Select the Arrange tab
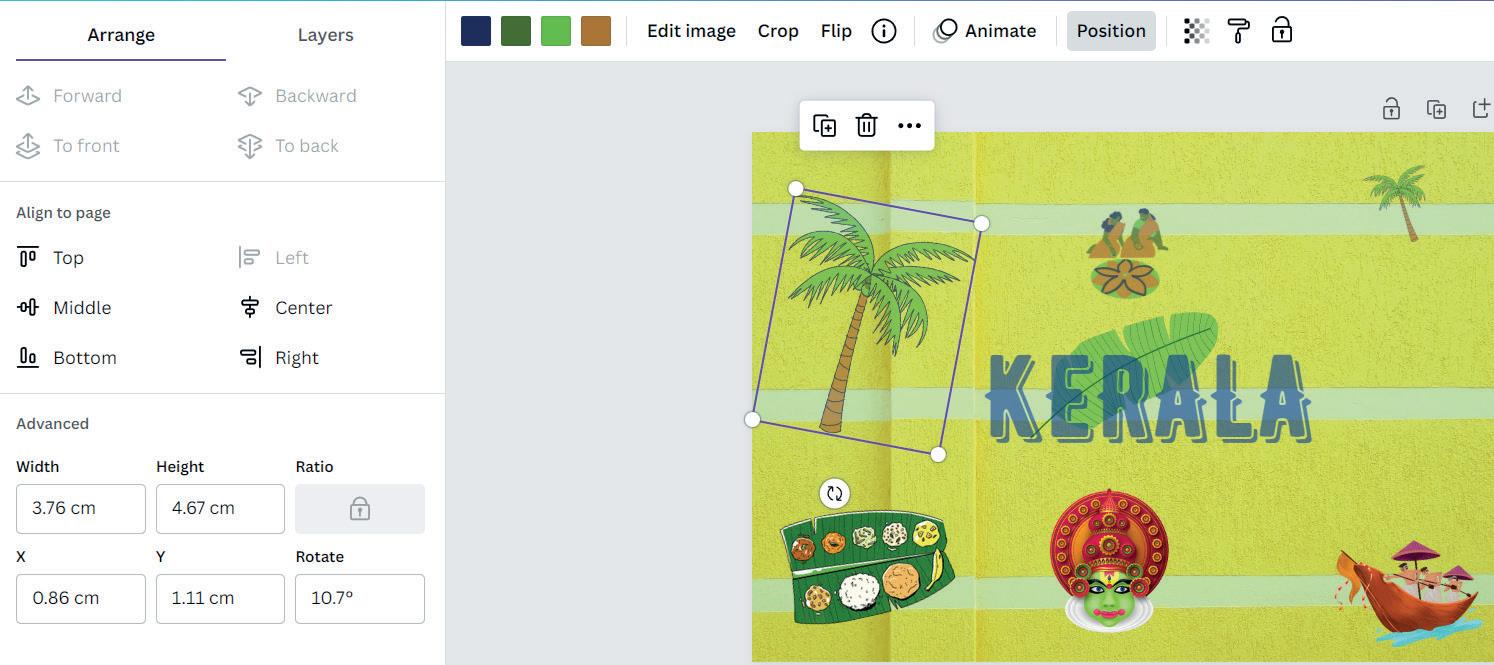Viewport: 1494px width, 665px height. (121, 35)
